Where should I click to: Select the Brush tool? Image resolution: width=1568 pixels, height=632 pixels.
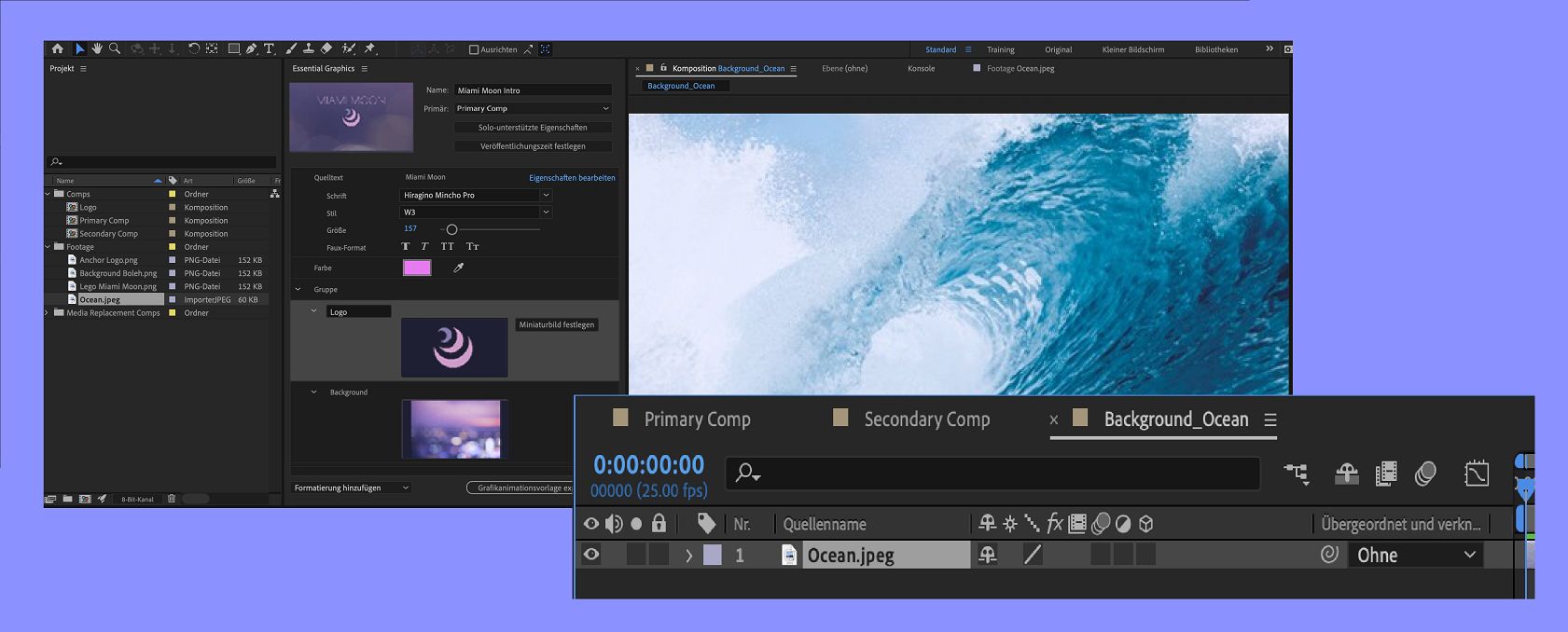coord(291,48)
